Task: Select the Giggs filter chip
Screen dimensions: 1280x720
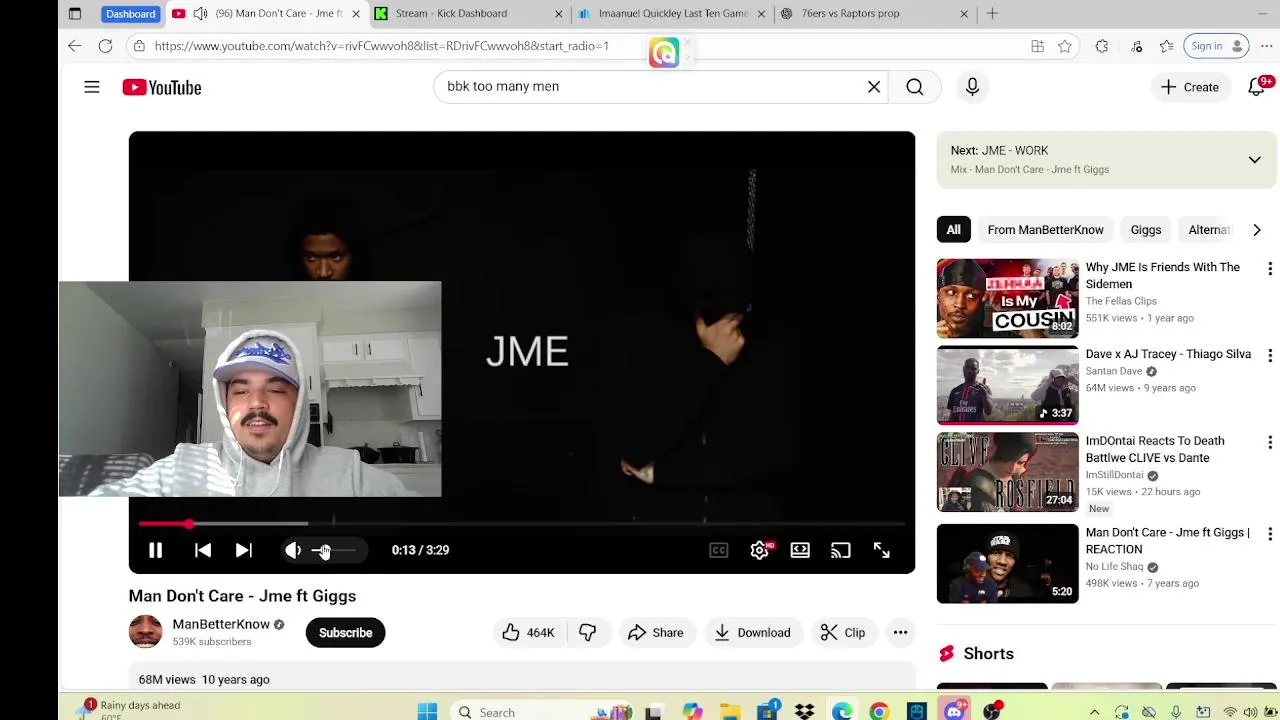Action: [x=1146, y=230]
